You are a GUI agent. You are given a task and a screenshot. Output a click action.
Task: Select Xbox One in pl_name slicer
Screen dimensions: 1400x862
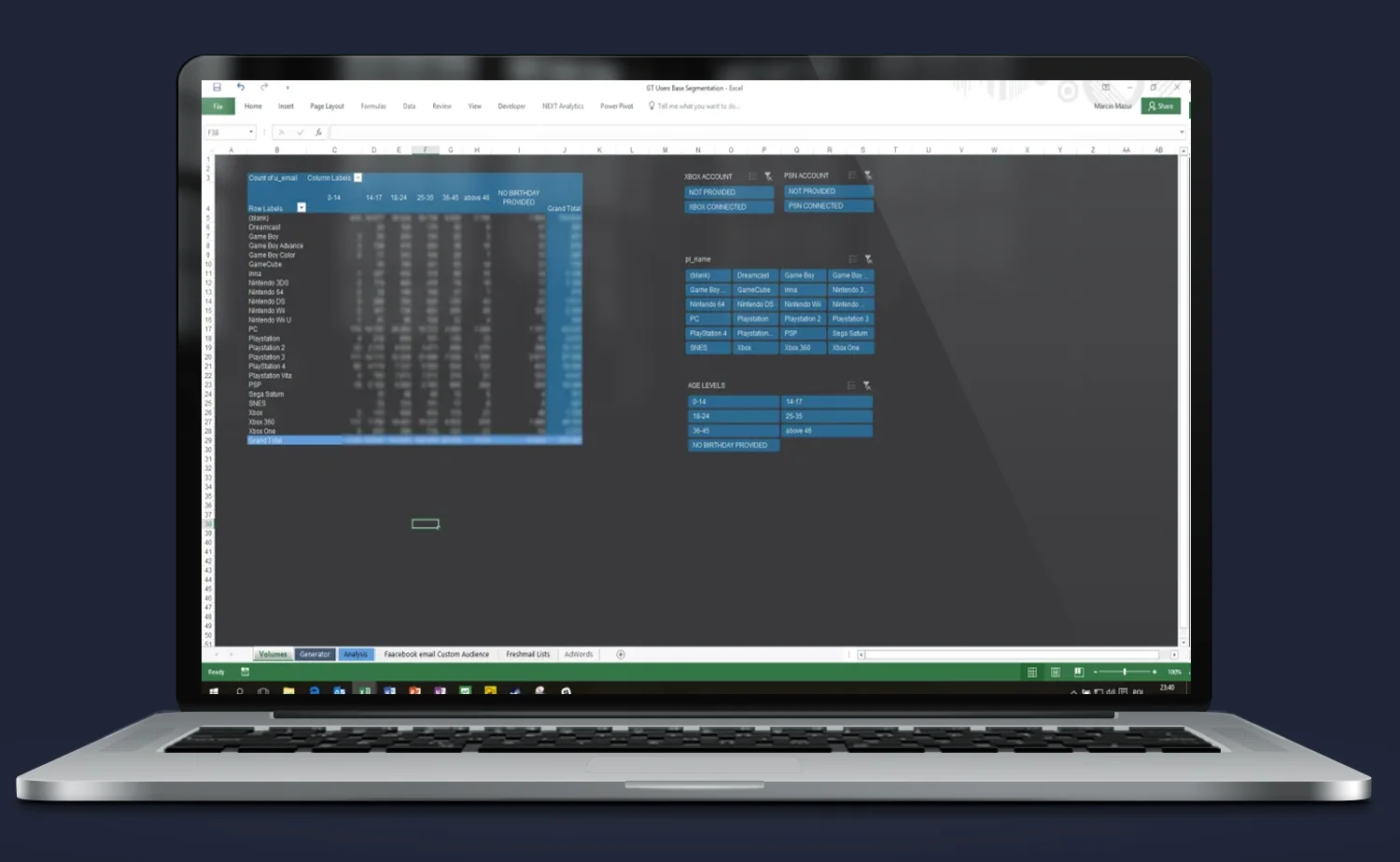[x=851, y=348]
